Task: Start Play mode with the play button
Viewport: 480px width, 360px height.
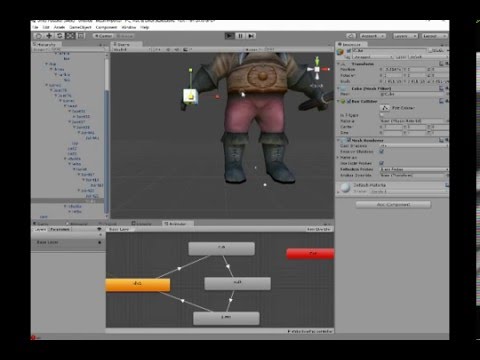Action: (229, 36)
